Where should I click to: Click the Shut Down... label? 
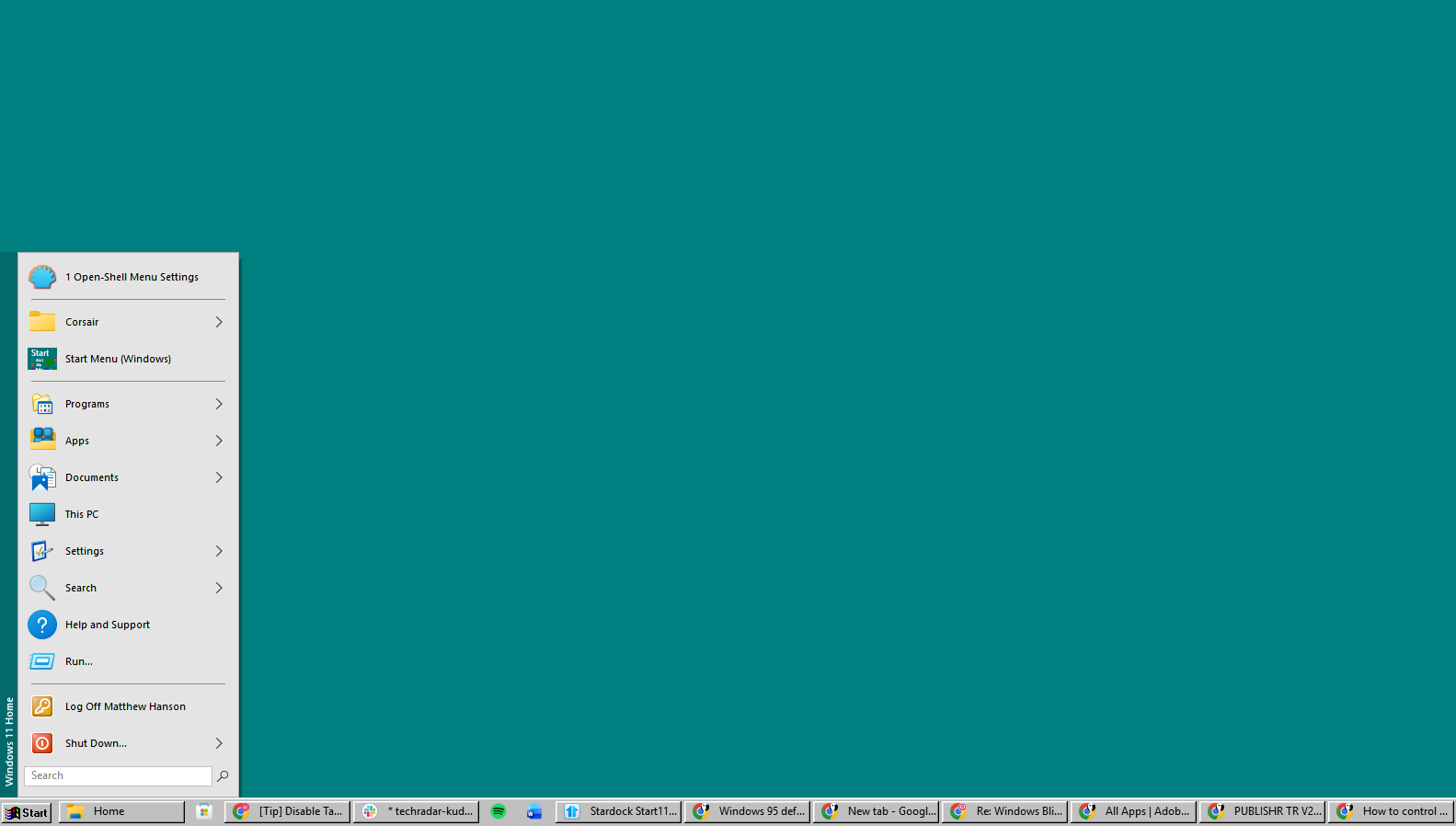[x=96, y=743]
